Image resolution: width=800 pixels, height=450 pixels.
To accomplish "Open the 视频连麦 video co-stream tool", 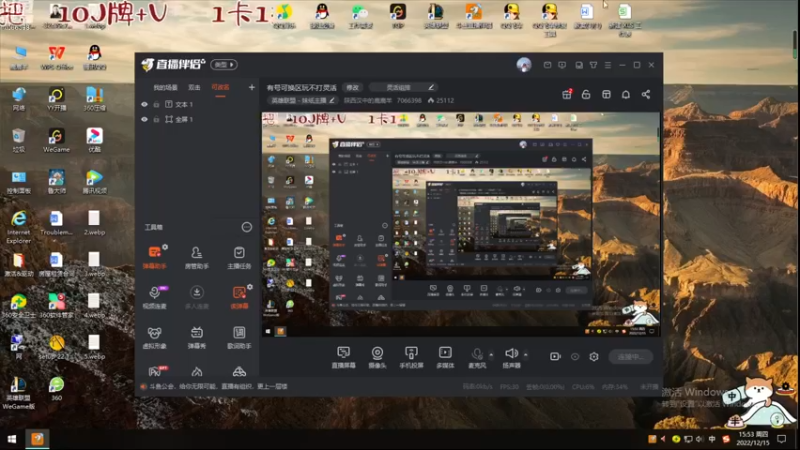I will tap(155, 297).
